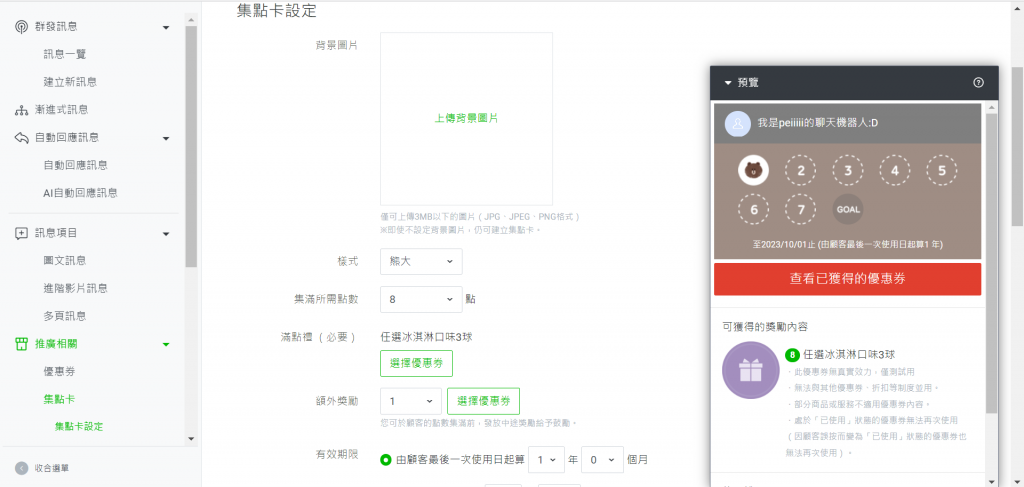Screen dimensions: 1024x487
Task: Open 圖文訊息 in the sidebar
Action: click(65, 260)
